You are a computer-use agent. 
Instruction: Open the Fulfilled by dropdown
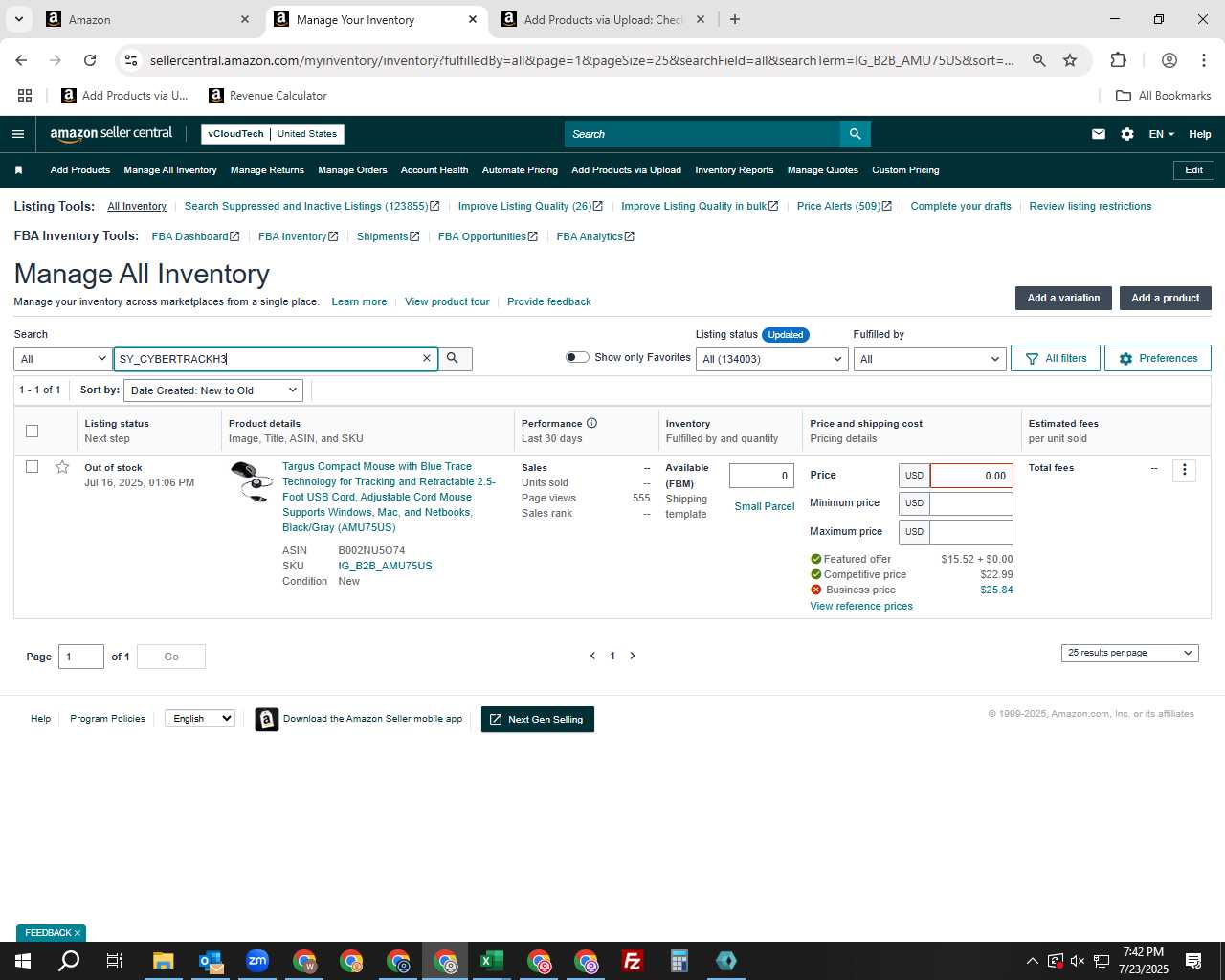[x=929, y=359]
